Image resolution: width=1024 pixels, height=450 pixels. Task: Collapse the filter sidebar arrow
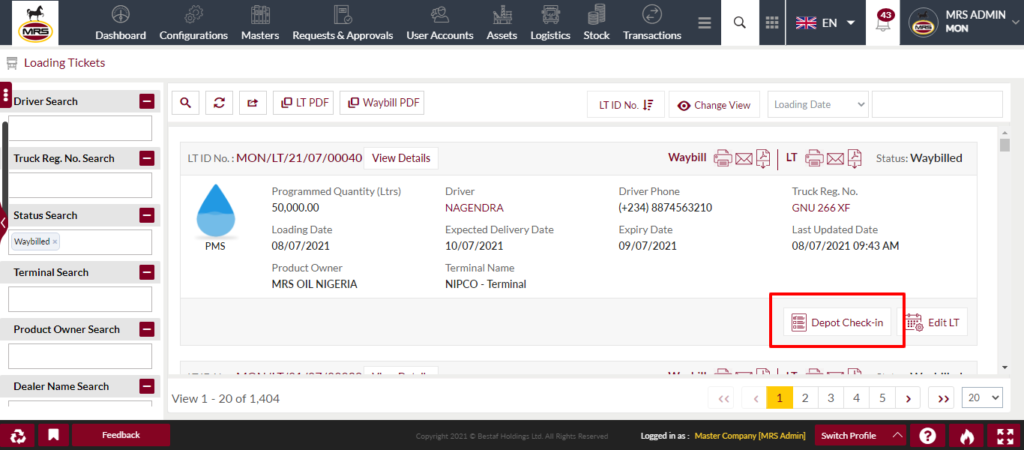[3, 223]
